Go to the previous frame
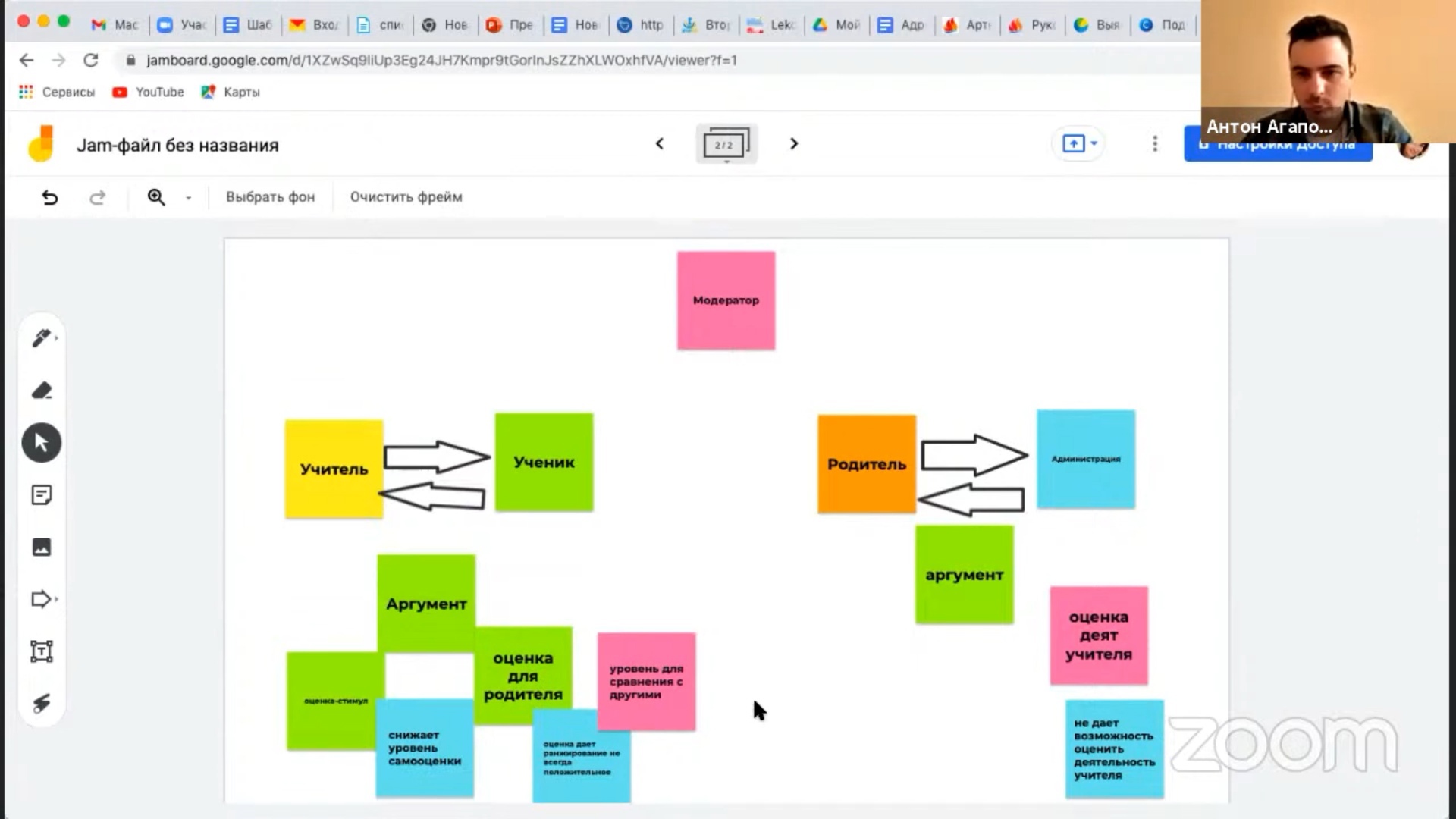The width and height of the screenshot is (1456, 819). click(660, 144)
